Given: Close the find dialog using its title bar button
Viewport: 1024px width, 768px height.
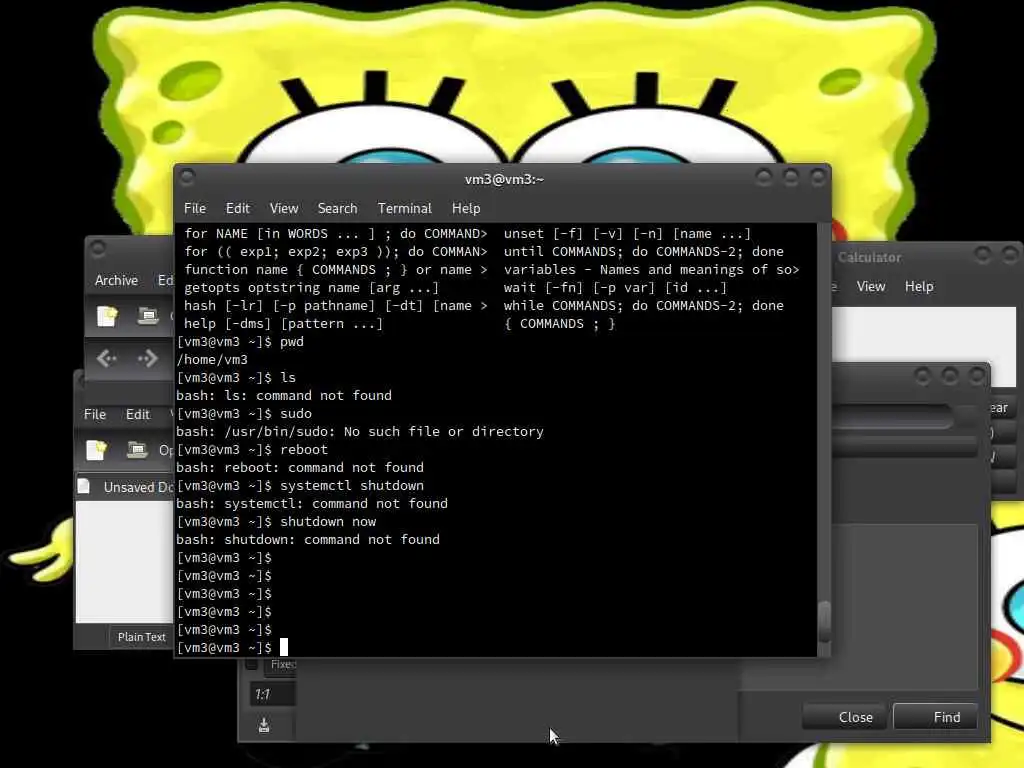Looking at the screenshot, I should tap(976, 376).
